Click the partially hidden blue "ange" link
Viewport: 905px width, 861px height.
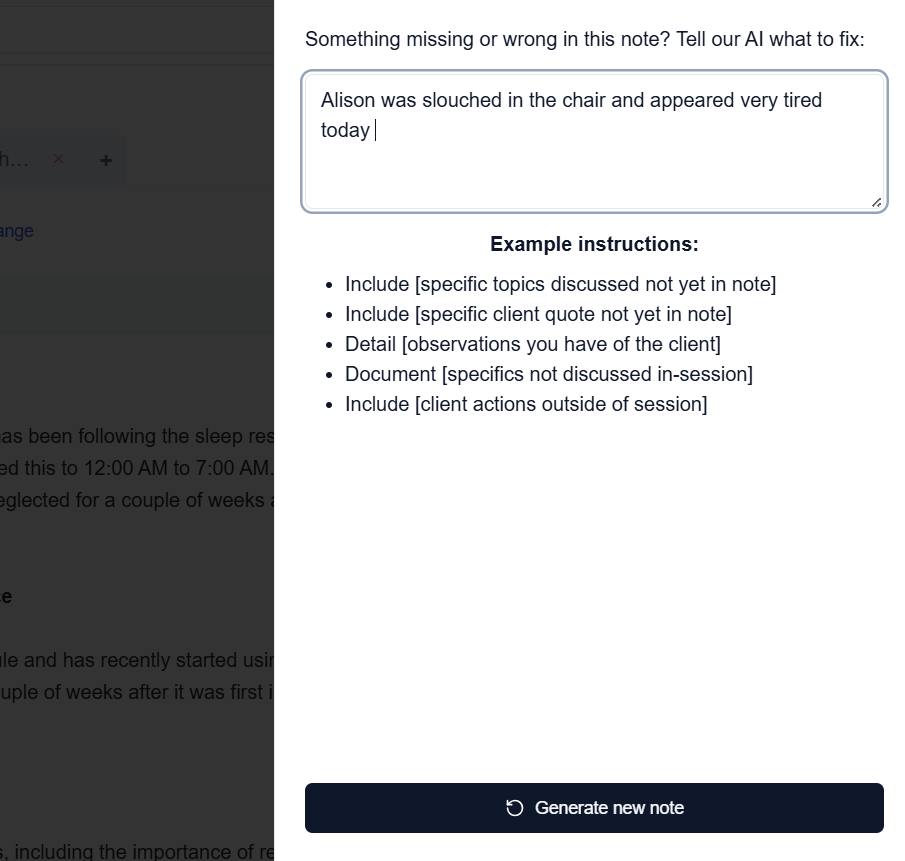point(17,231)
